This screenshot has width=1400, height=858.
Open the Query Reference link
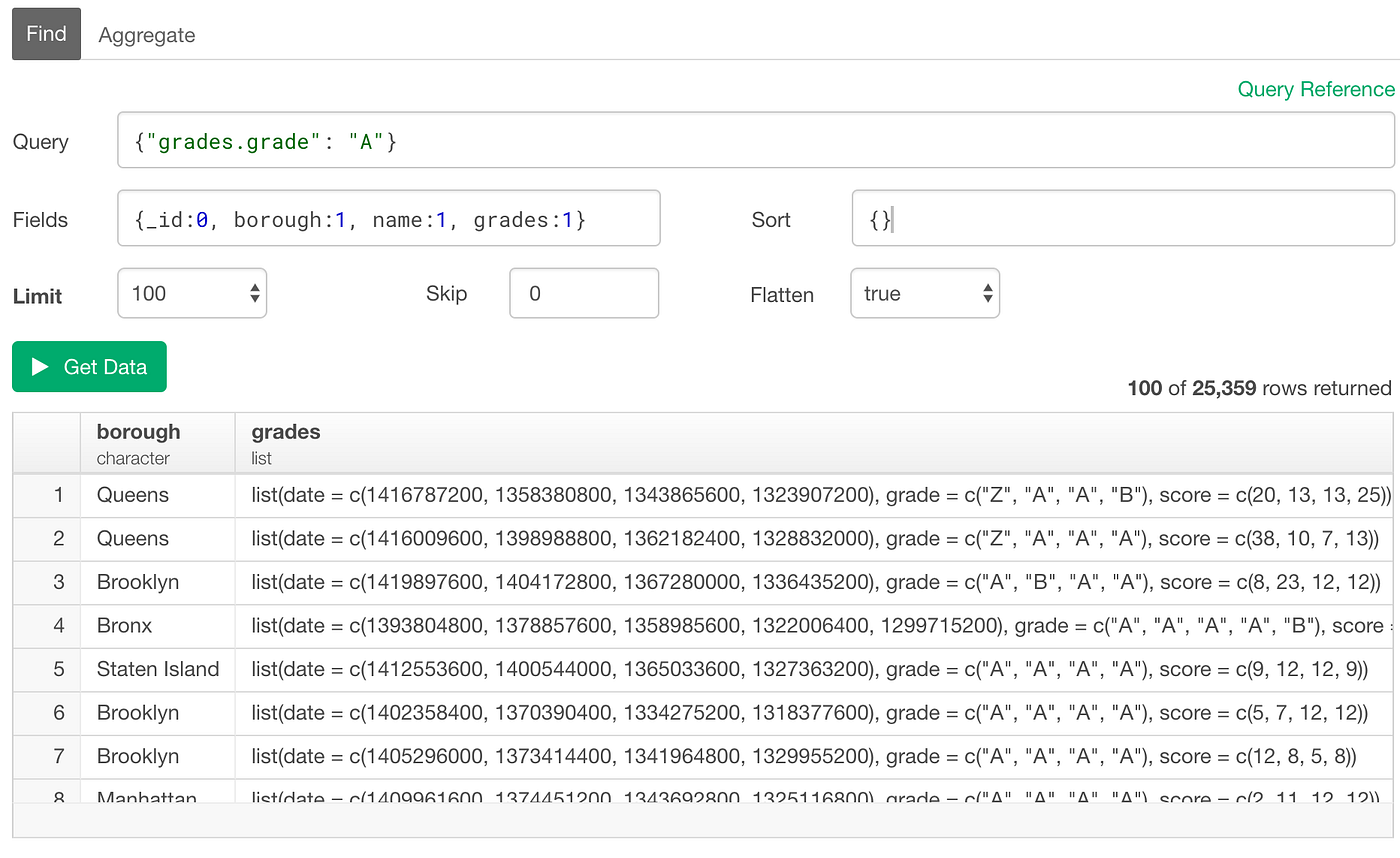click(x=1315, y=89)
